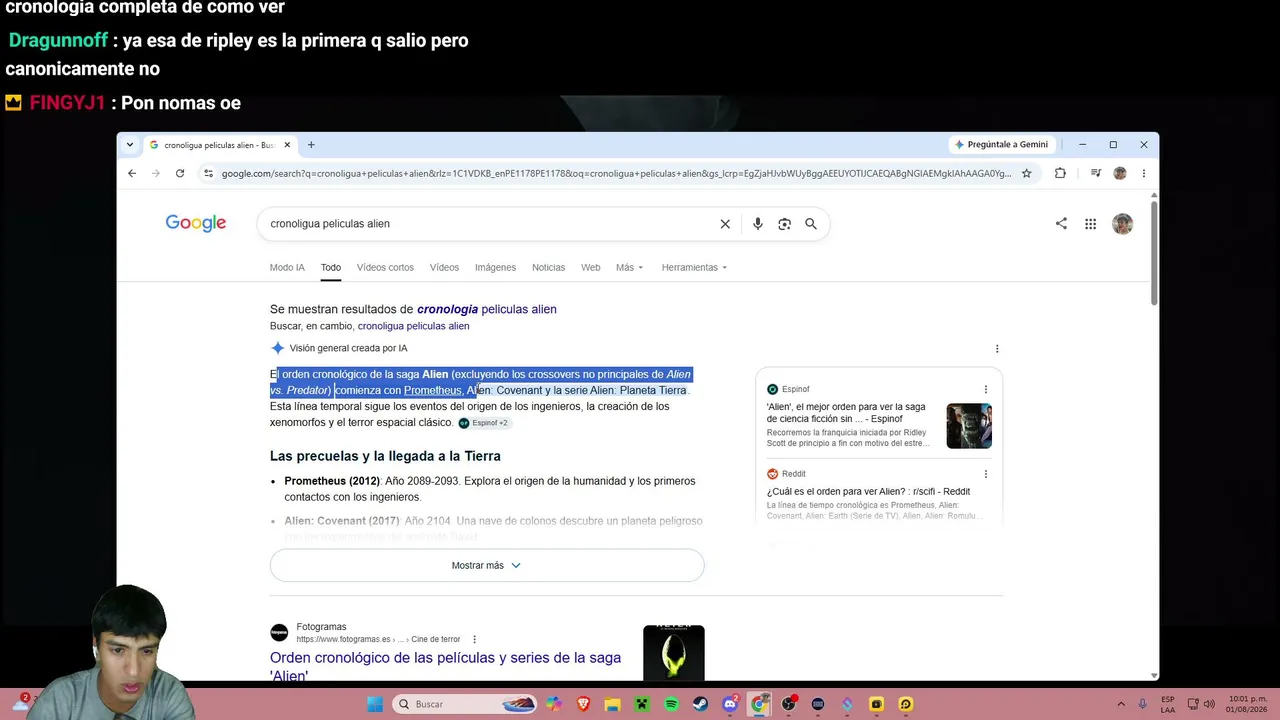Screen dimensions: 1280x720
Task: Submit the search with the magnifier icon
Action: pos(811,224)
